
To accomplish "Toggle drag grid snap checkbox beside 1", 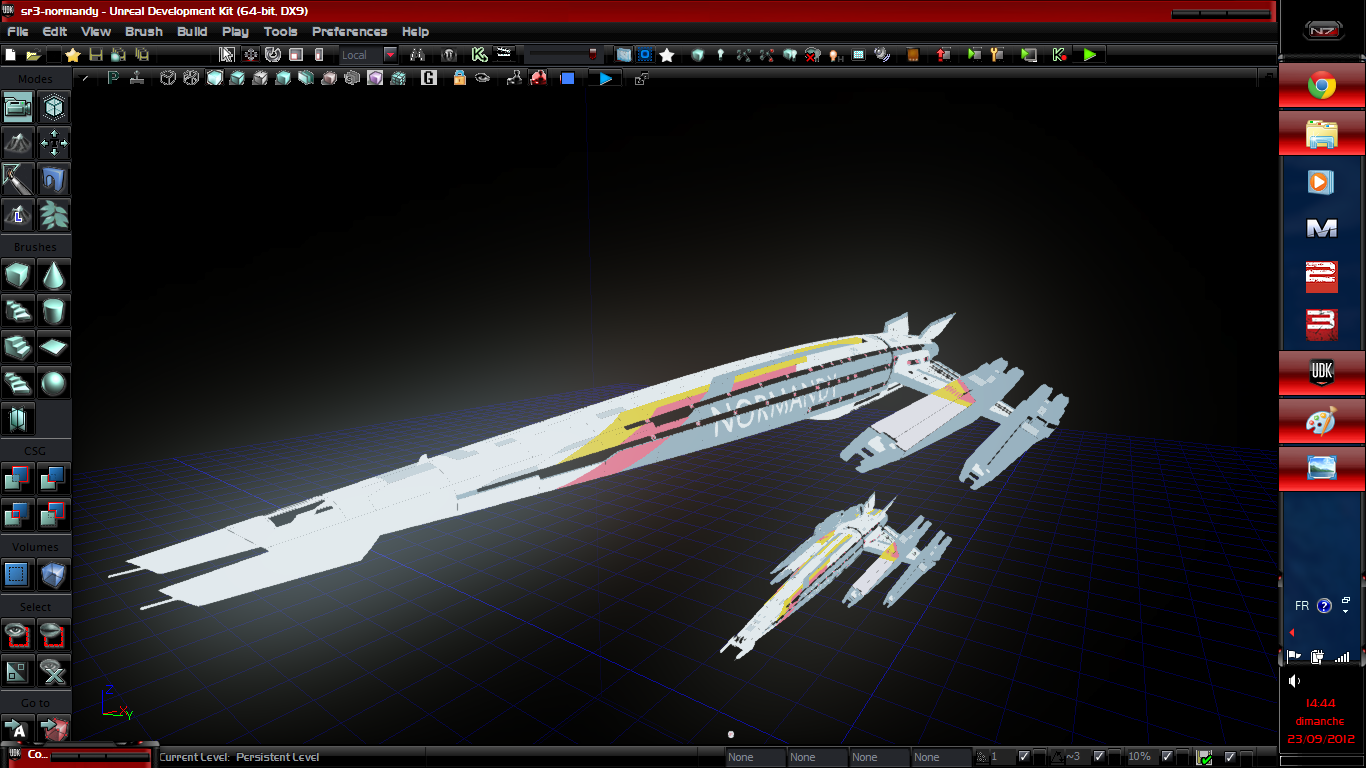I will pos(1024,757).
